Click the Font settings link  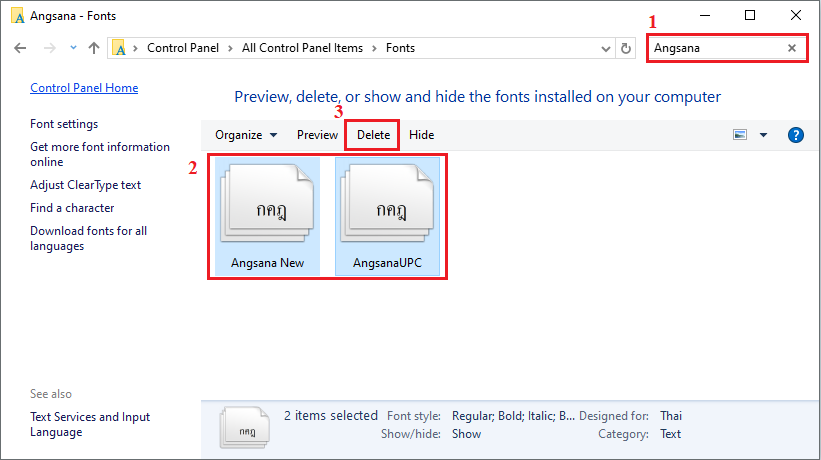pos(64,124)
